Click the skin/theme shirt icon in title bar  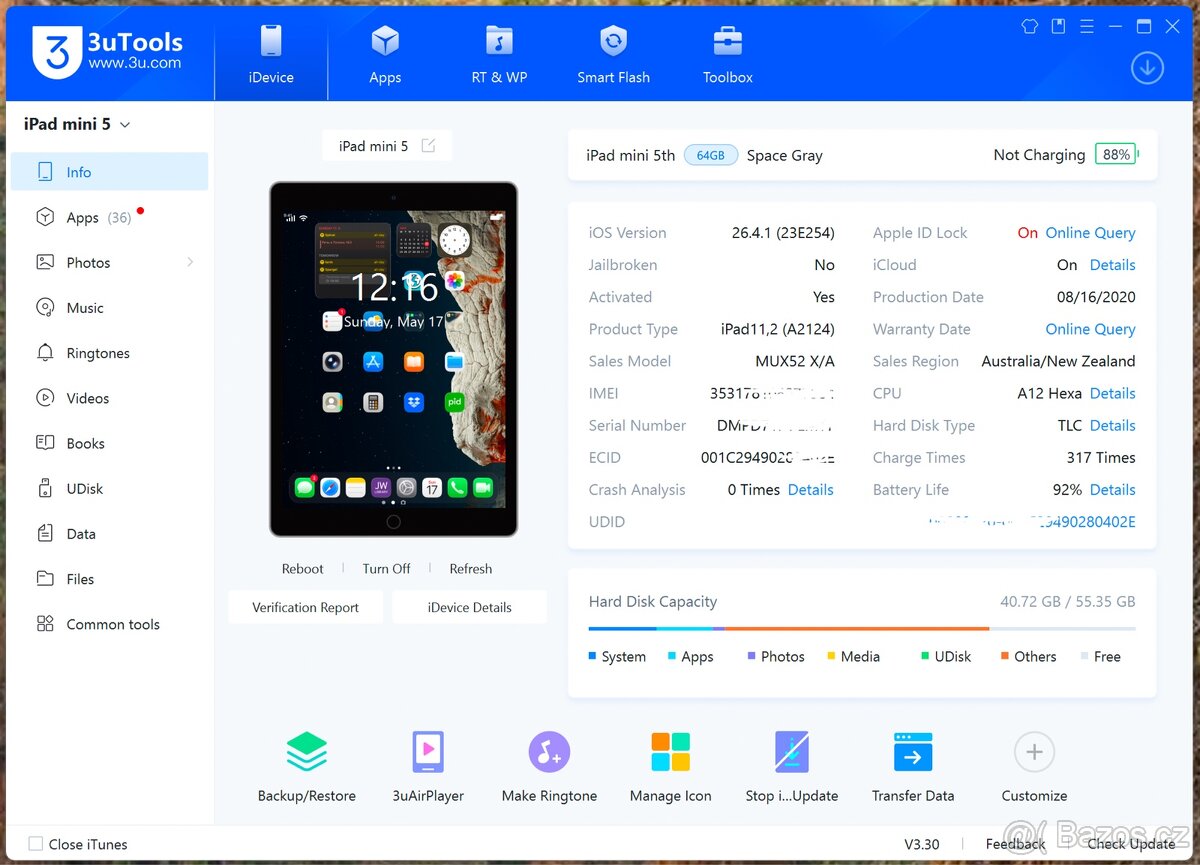pos(1029,26)
